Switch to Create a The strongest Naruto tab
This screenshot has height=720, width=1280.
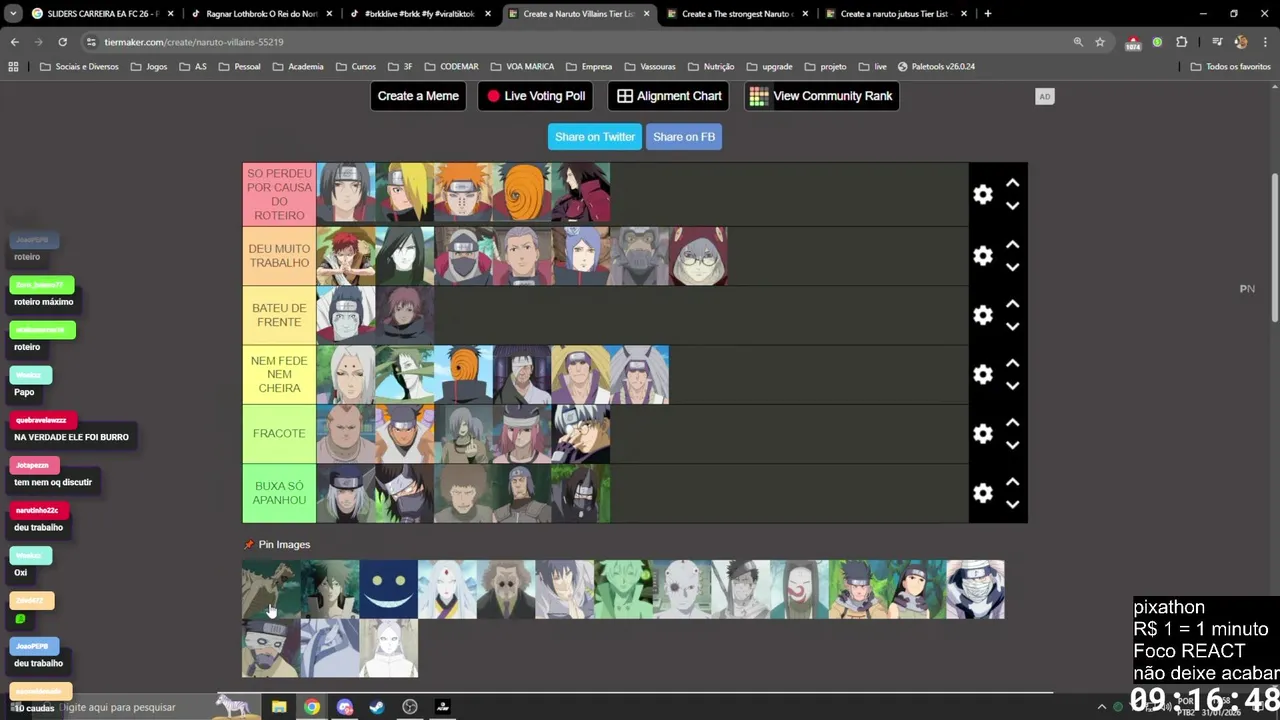(737, 14)
